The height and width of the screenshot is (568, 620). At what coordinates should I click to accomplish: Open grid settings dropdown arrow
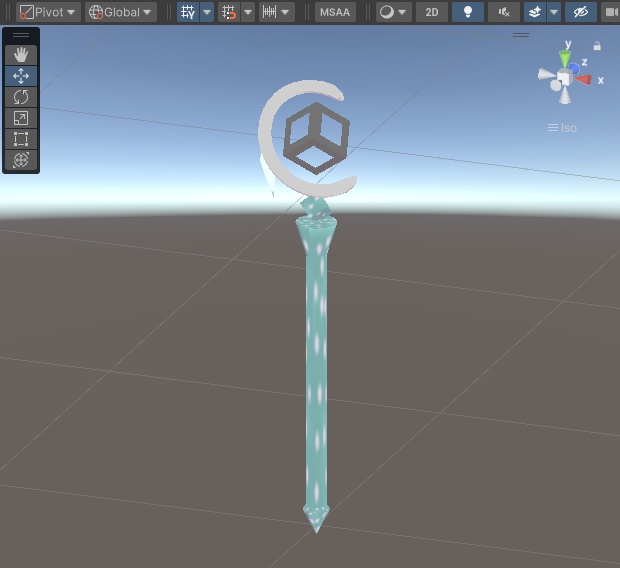click(207, 12)
